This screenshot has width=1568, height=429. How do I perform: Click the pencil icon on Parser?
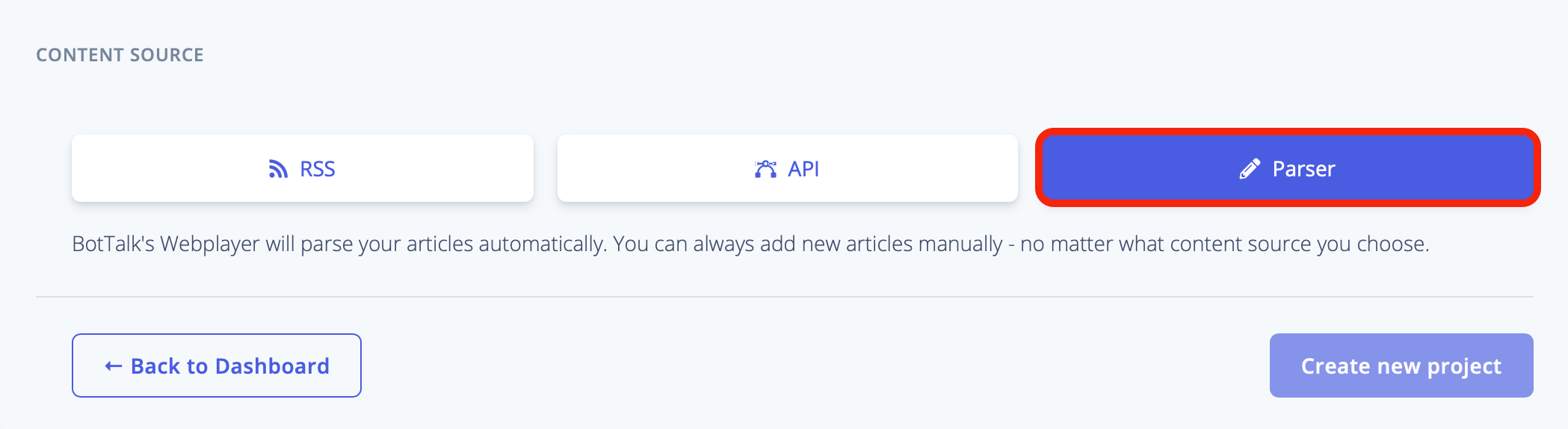coord(1250,169)
